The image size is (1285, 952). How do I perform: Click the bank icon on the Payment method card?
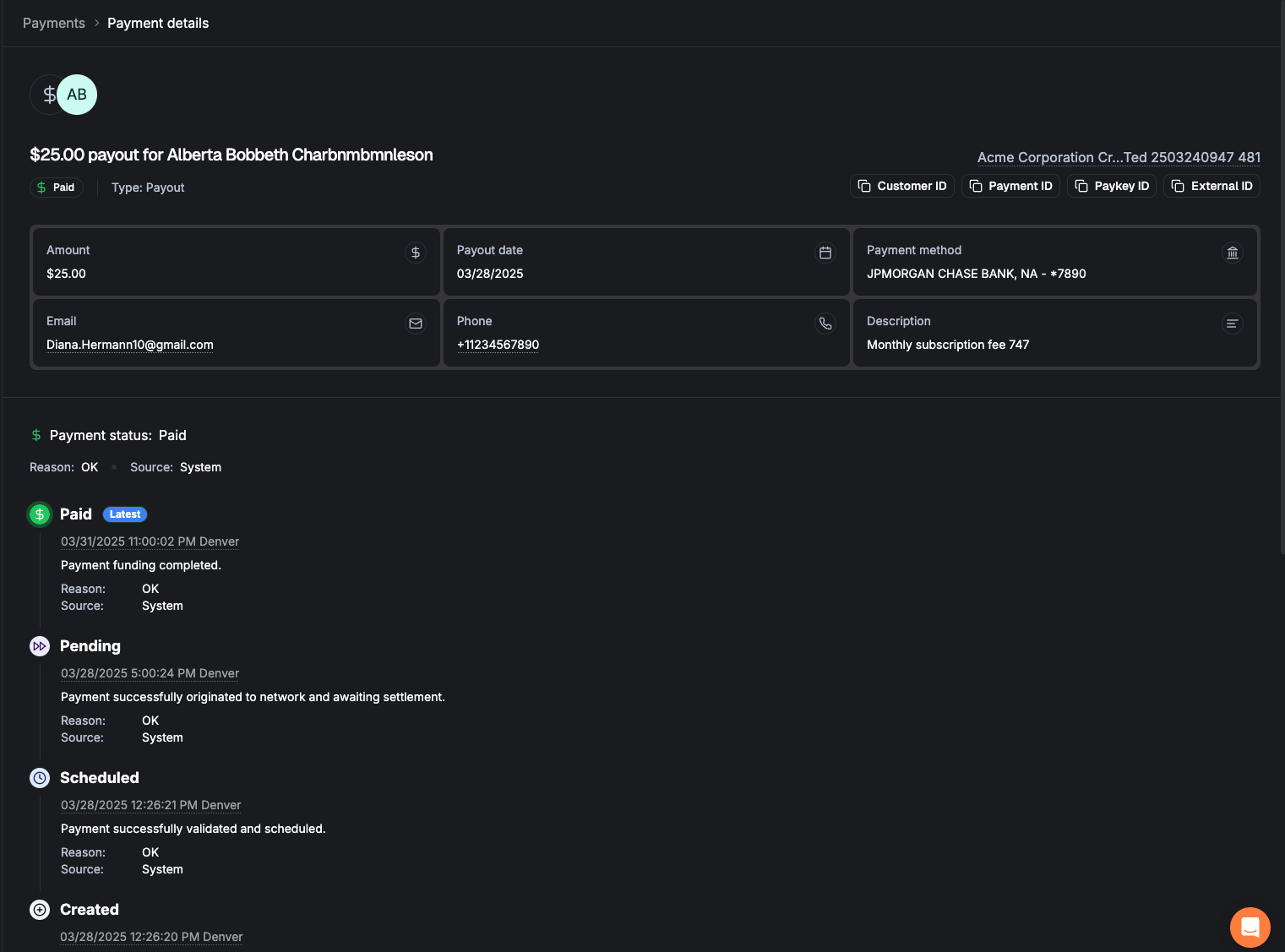1233,252
